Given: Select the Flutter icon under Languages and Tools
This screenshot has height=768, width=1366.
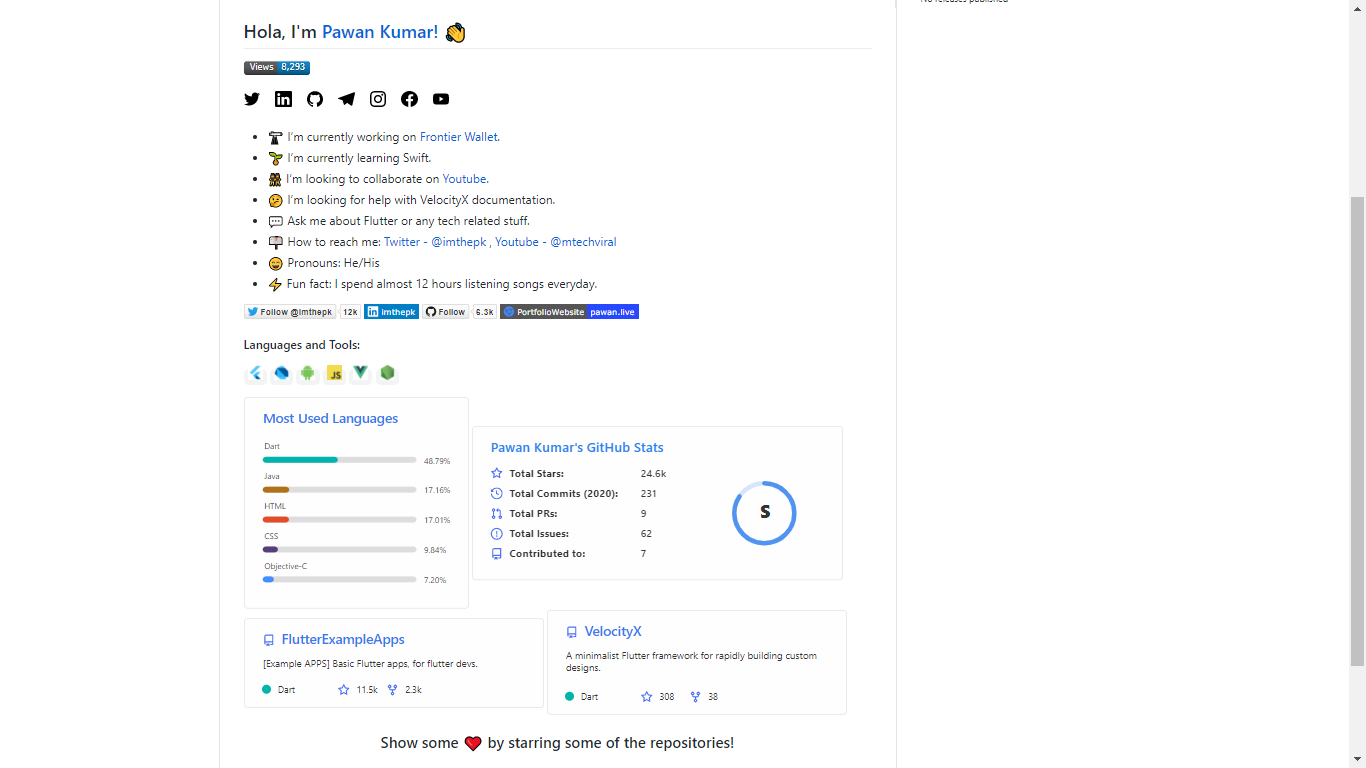Looking at the screenshot, I should point(256,372).
